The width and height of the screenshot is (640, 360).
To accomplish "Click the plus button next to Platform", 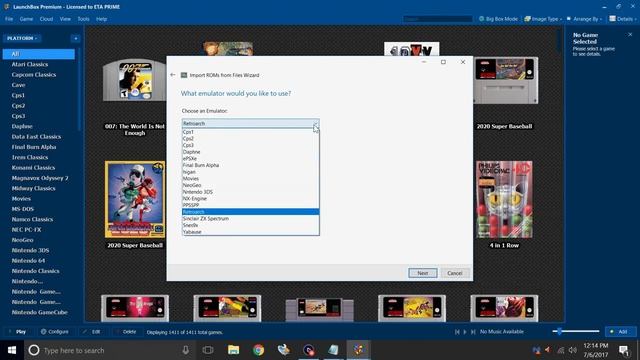I will (76, 38).
